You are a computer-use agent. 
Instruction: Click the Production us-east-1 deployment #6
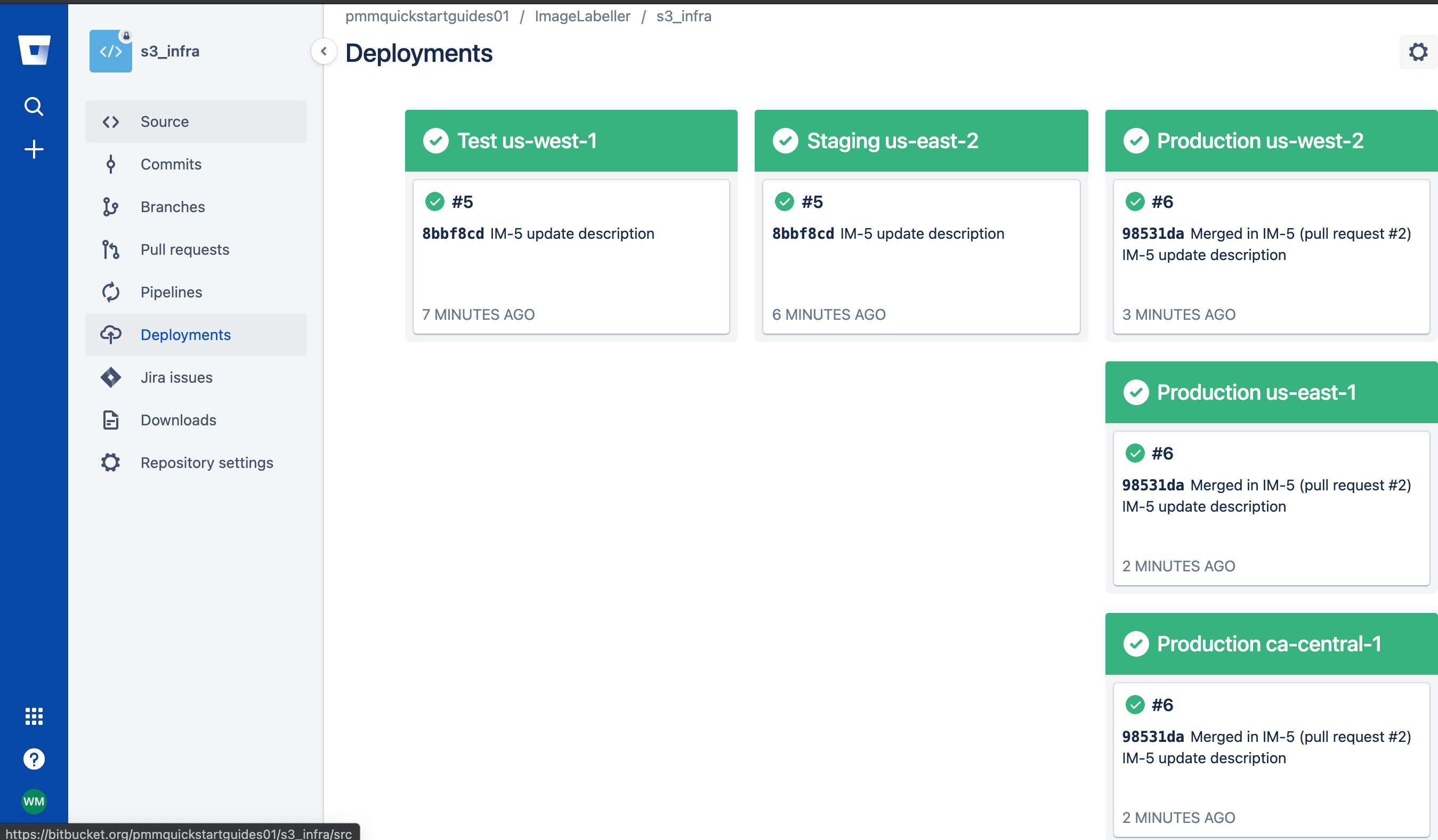tap(1163, 453)
